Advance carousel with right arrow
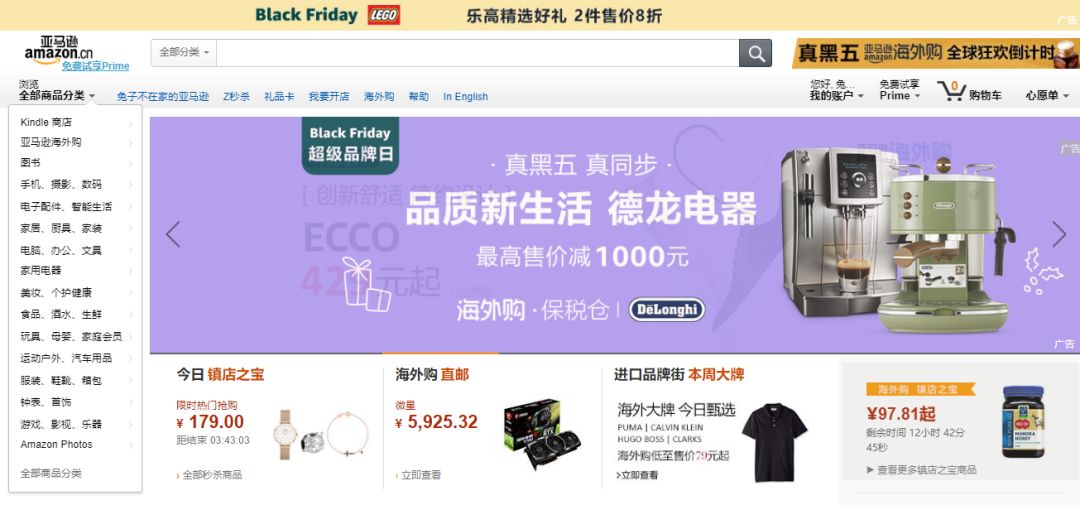The width and height of the screenshot is (1080, 505). pyautogui.click(x=1059, y=234)
